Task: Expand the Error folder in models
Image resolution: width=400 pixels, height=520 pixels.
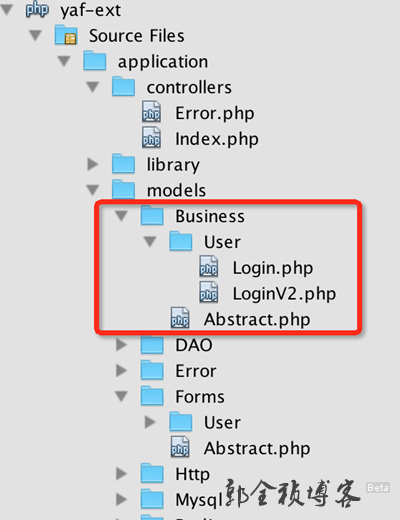Action: (x=121, y=370)
